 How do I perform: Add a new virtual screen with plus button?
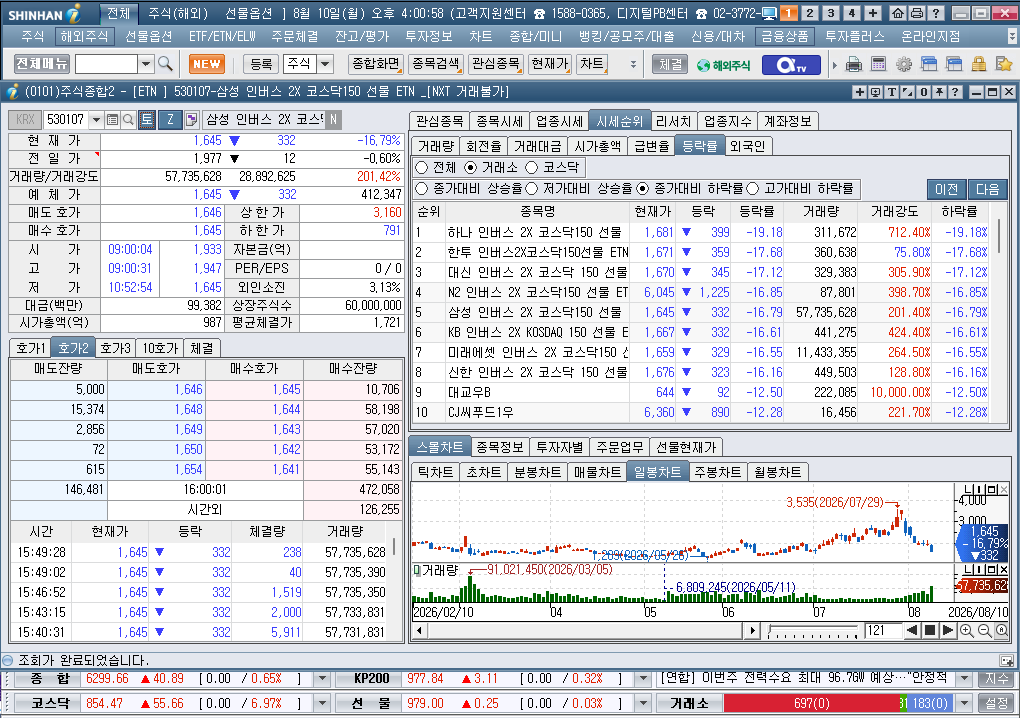point(873,13)
